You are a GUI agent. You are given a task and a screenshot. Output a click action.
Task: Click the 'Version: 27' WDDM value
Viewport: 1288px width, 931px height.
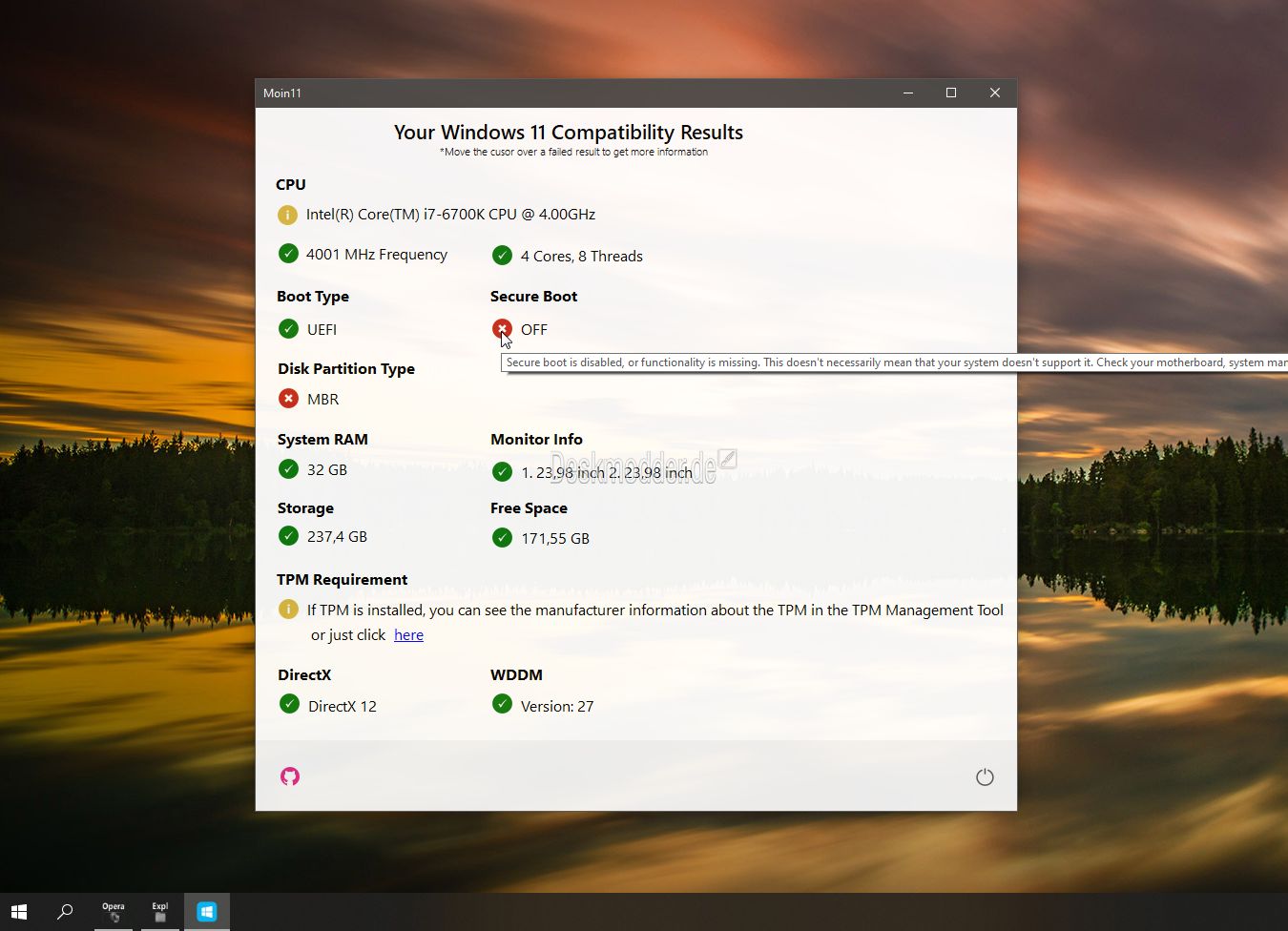click(557, 707)
